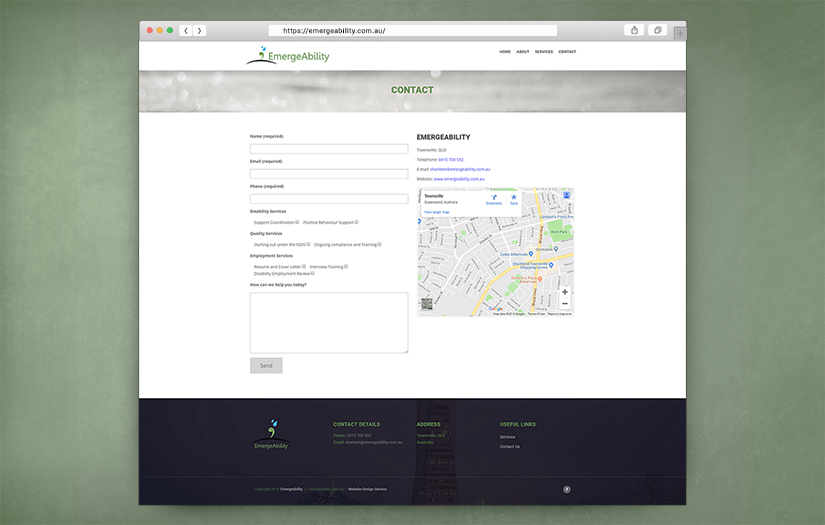The height and width of the screenshot is (525, 825).
Task: Click the Stockland Townsville map pin
Action: click(551, 265)
